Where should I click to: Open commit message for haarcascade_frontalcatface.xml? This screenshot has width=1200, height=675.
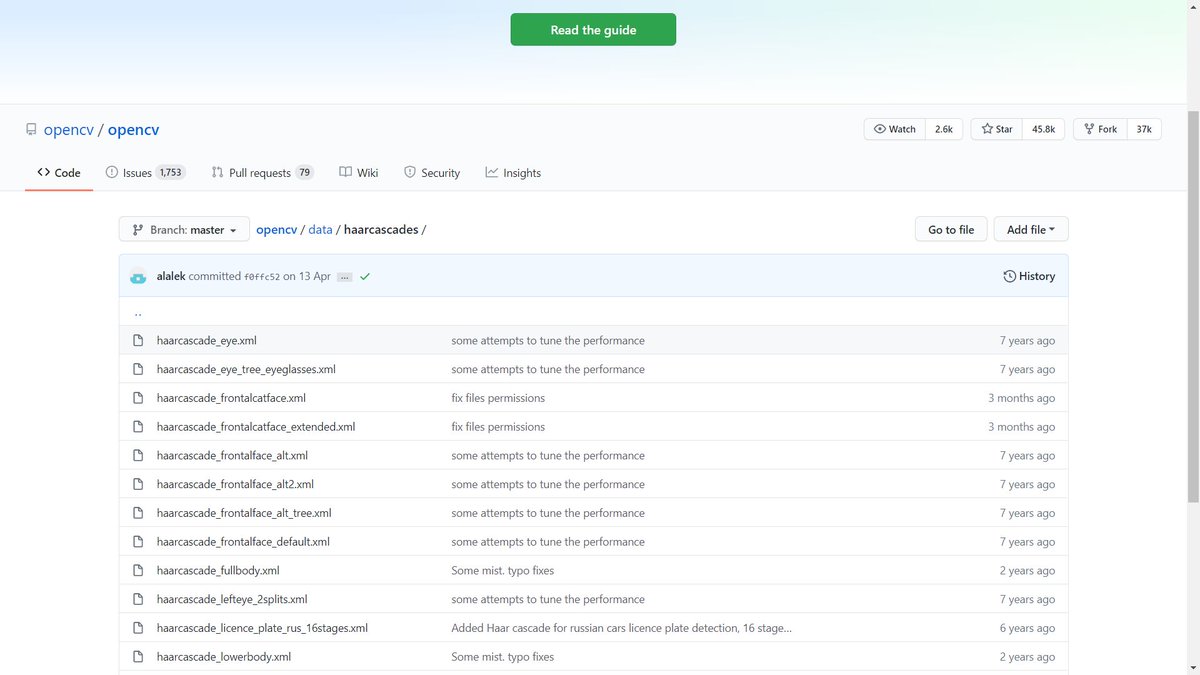tap(498, 398)
